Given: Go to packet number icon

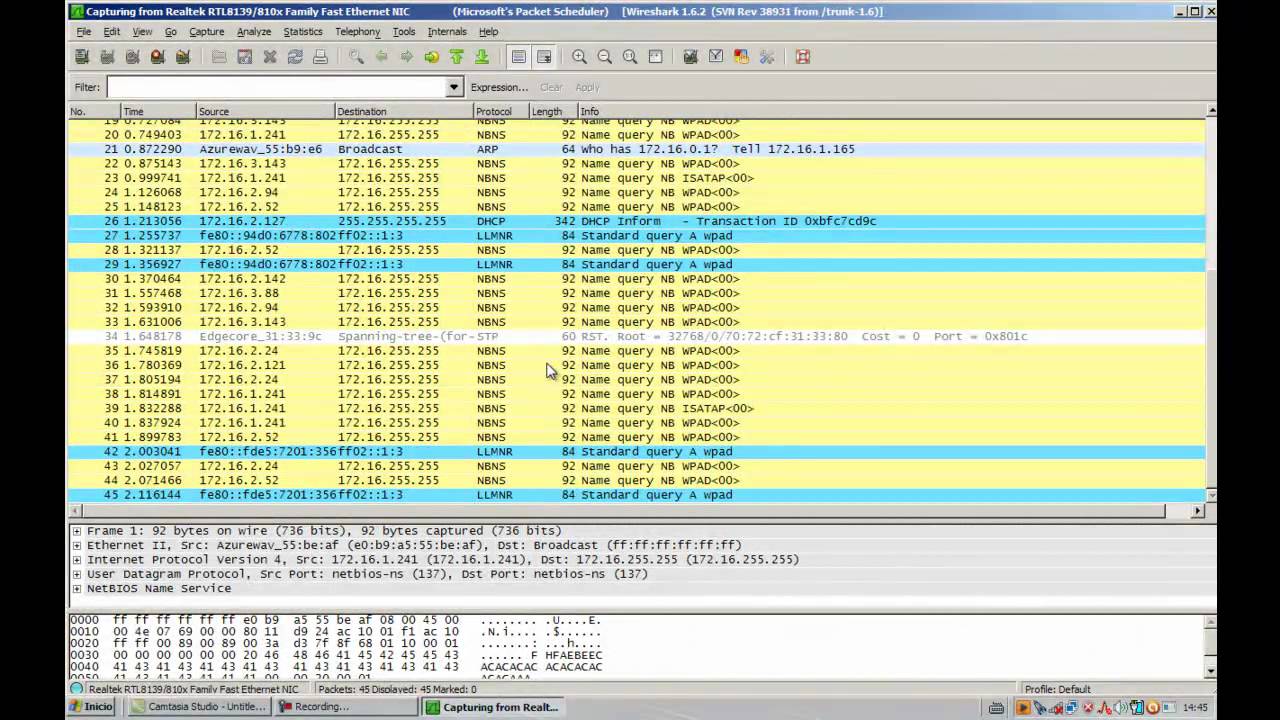Looking at the screenshot, I should pyautogui.click(x=431, y=57).
